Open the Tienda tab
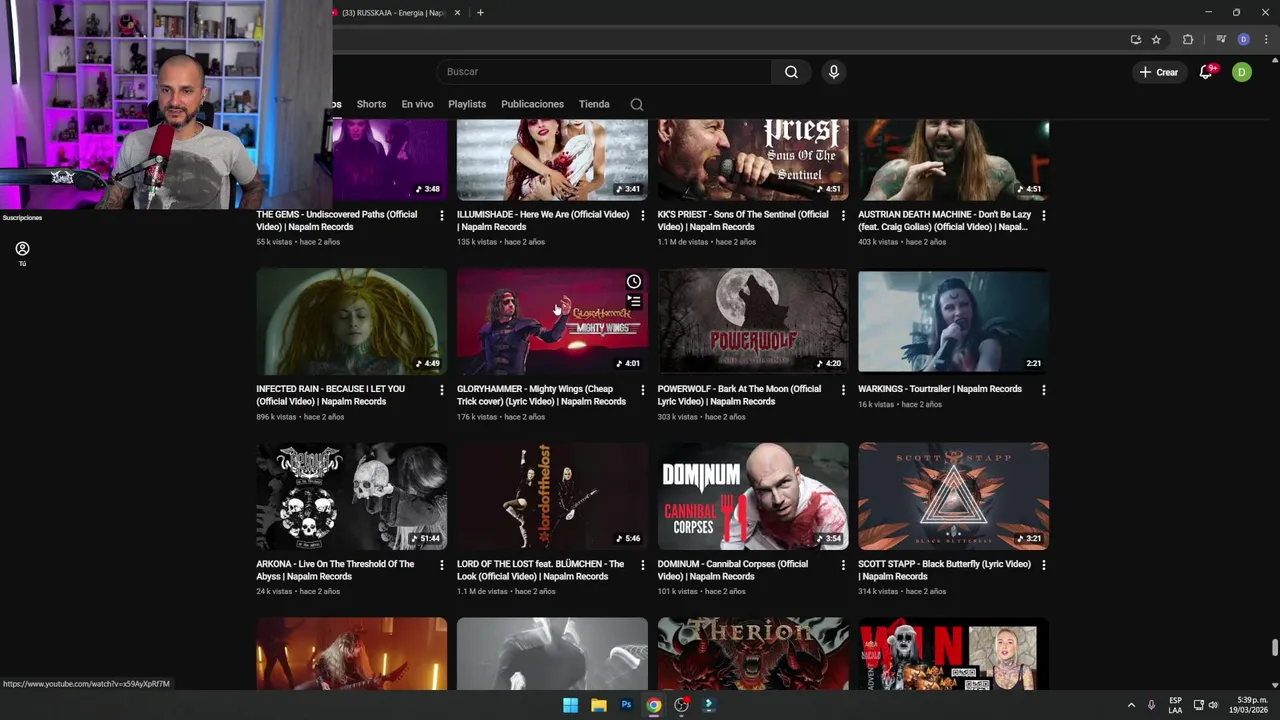Image resolution: width=1280 pixels, height=720 pixels. [x=594, y=104]
